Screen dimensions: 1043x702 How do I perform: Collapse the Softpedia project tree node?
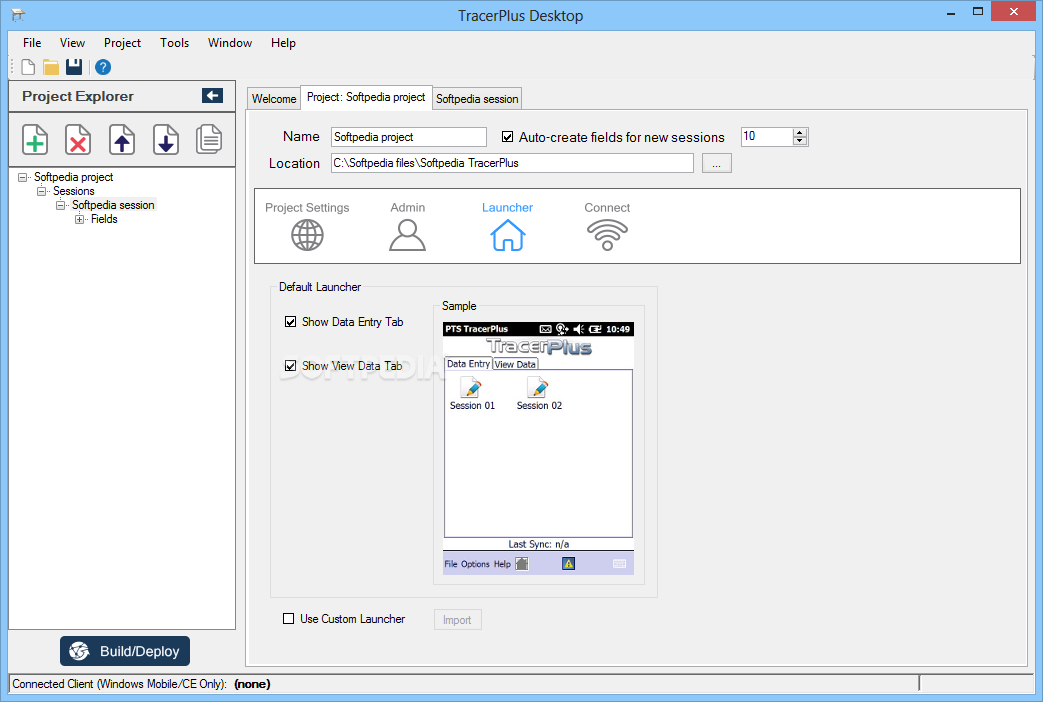23,177
